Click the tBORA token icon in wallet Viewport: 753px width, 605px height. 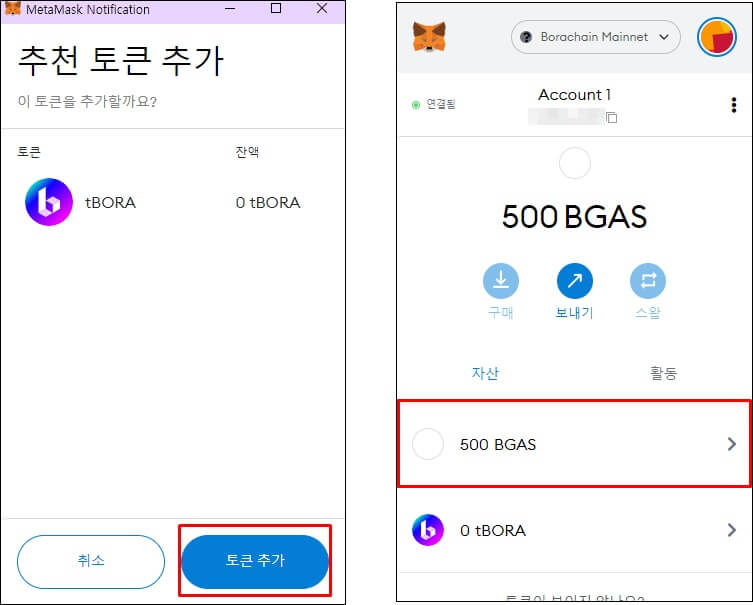[x=427, y=530]
